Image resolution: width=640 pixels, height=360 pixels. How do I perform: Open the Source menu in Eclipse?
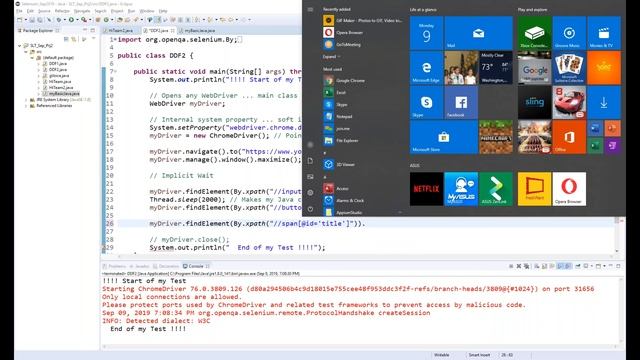coord(44,11)
